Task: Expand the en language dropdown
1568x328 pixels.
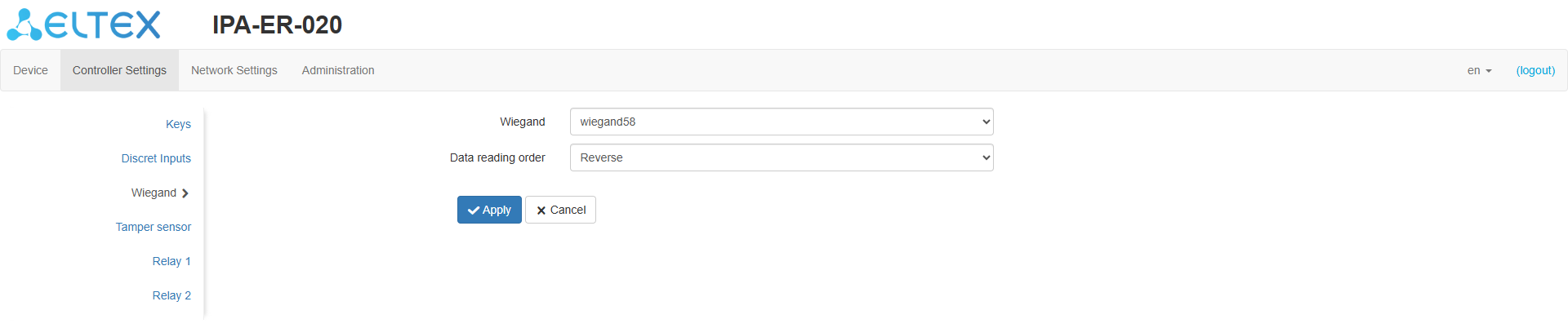Action: (x=1479, y=70)
